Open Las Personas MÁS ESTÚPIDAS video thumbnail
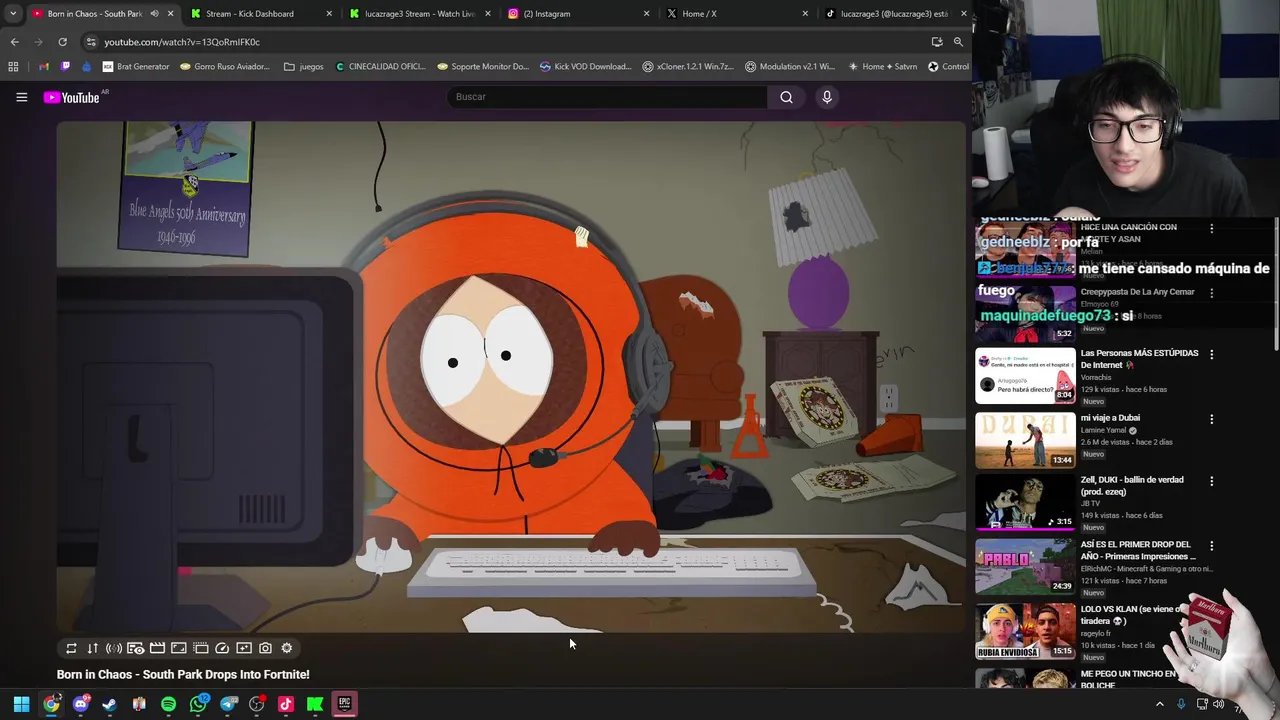This screenshot has width=1280, height=720. pyautogui.click(x=1025, y=376)
